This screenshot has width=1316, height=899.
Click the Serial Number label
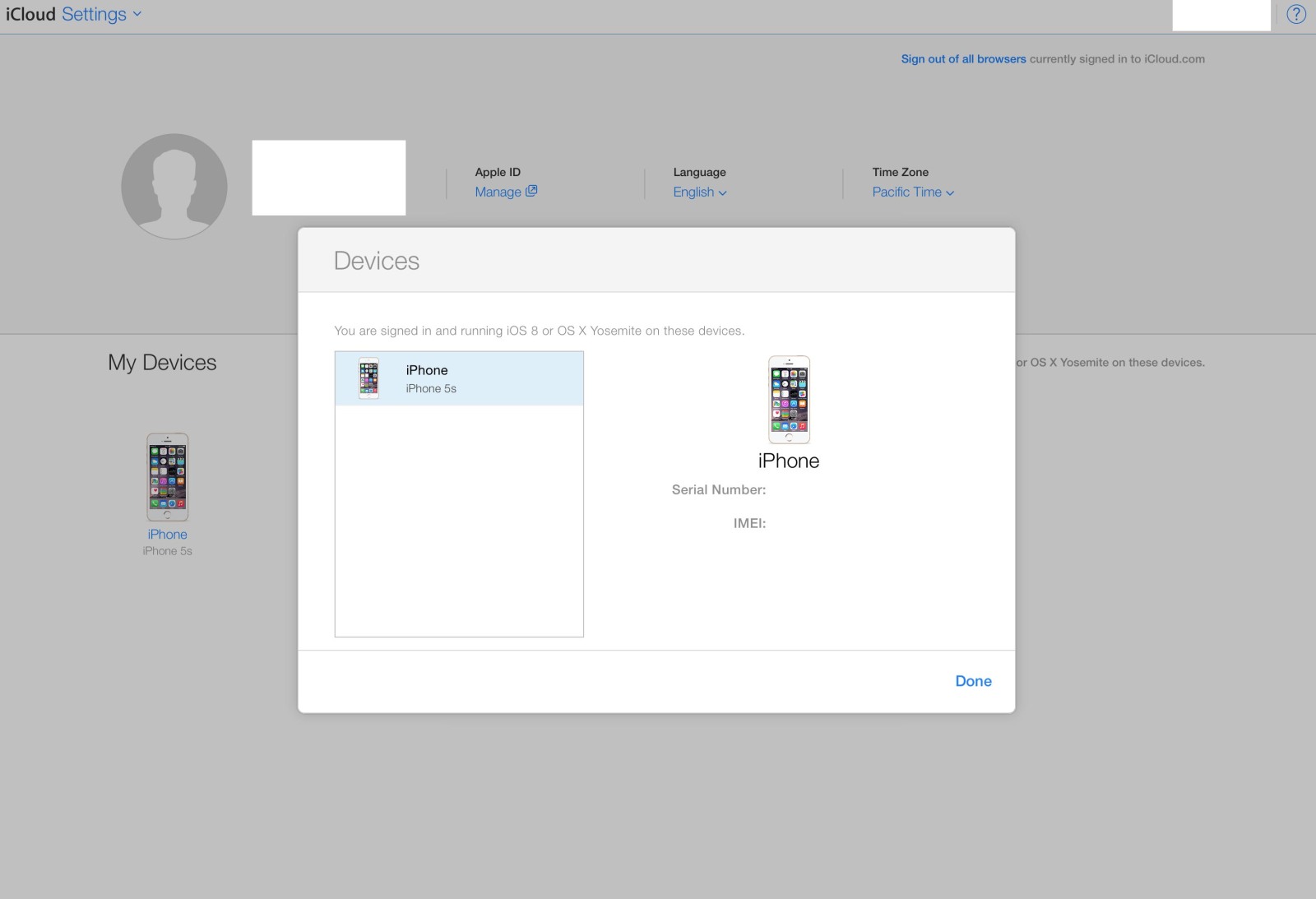pos(719,489)
